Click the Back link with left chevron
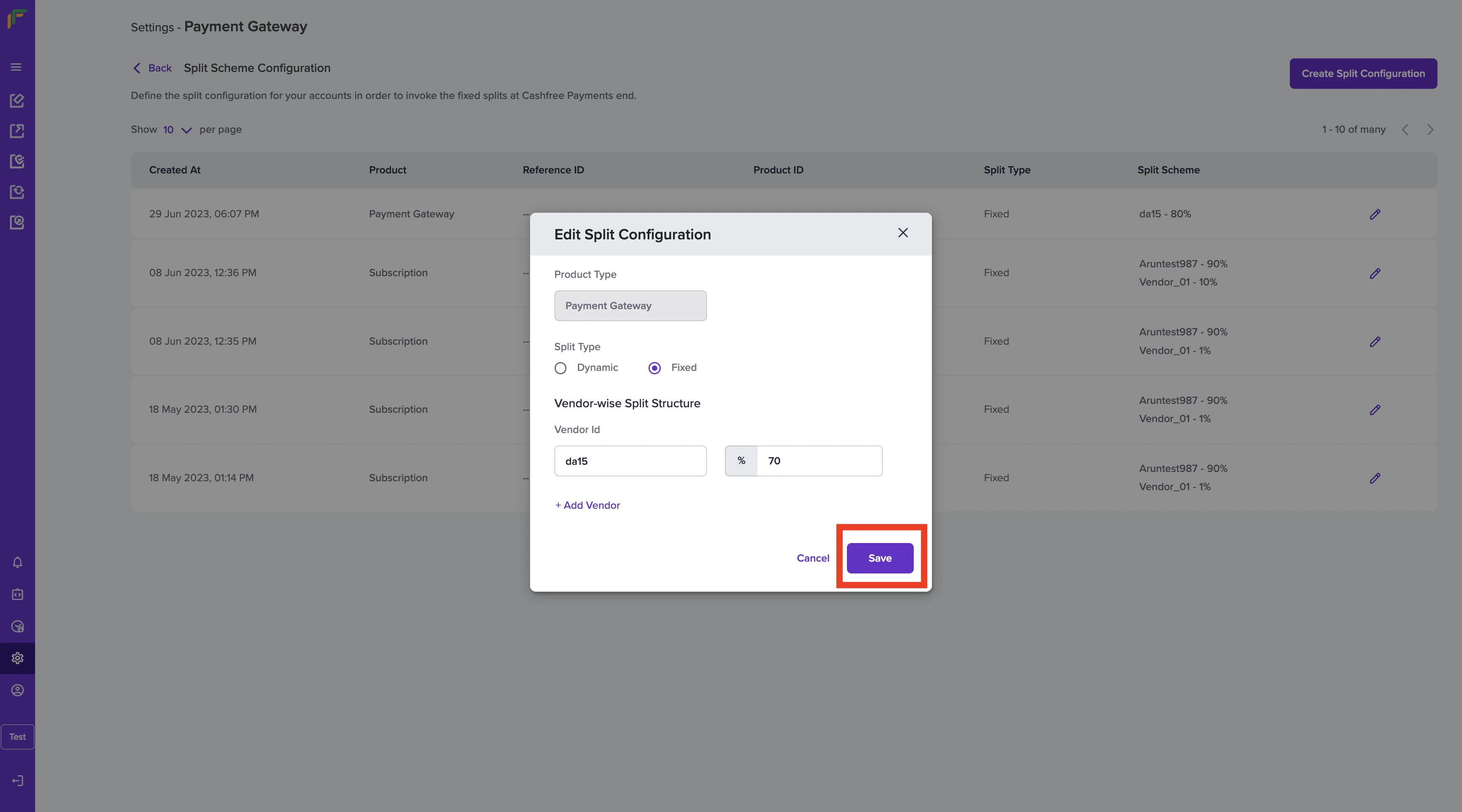This screenshot has height=812, width=1462. tap(151, 68)
